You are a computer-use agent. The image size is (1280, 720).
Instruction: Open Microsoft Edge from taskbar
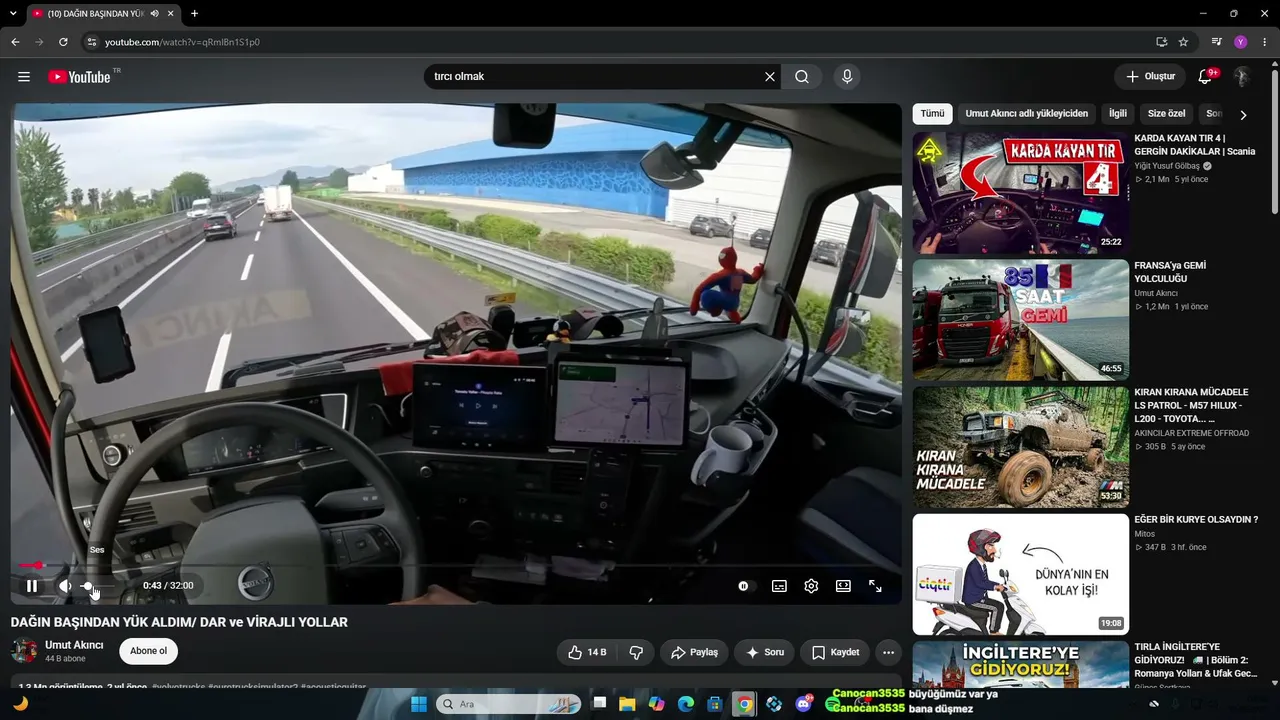pos(685,704)
